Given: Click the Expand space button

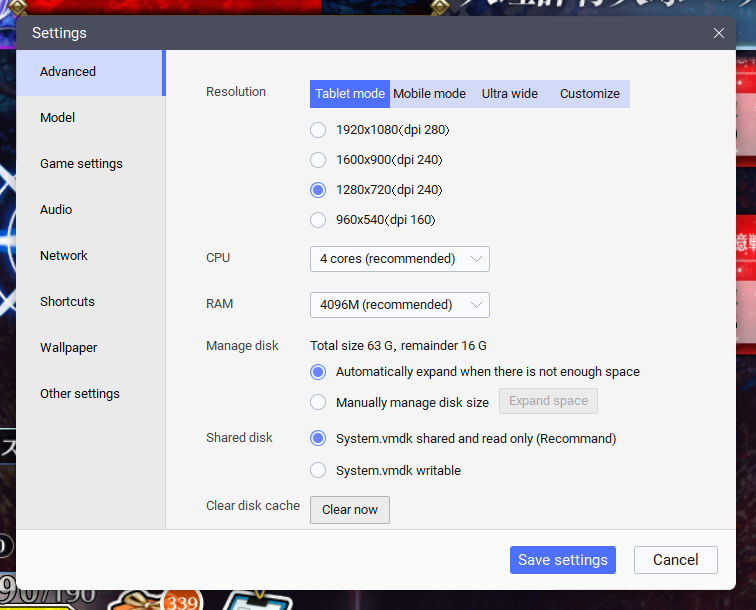Looking at the screenshot, I should [x=548, y=401].
